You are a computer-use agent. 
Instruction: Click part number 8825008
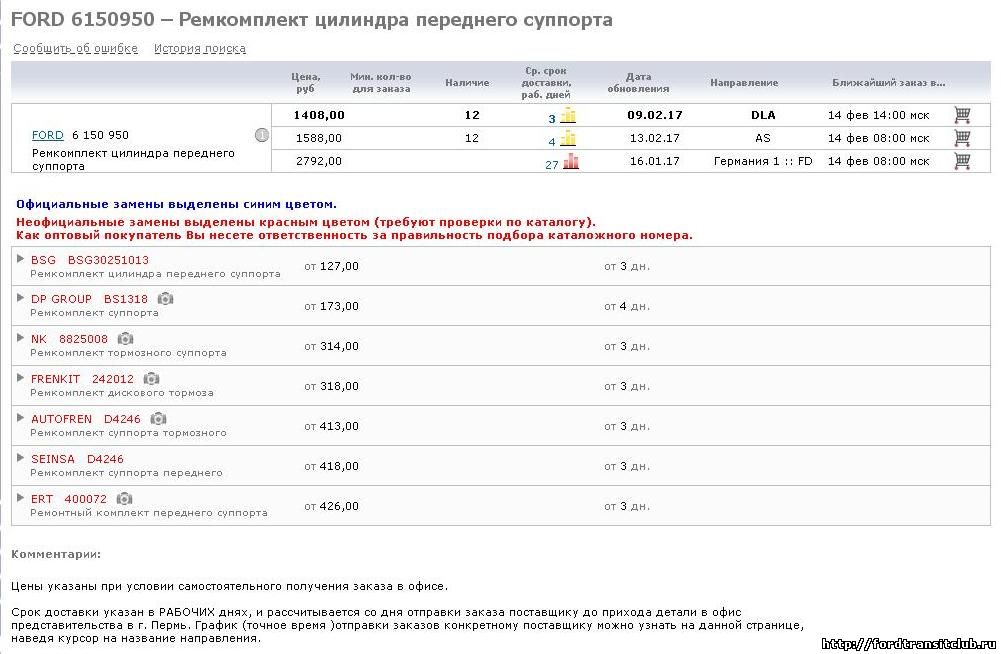[x=84, y=339]
